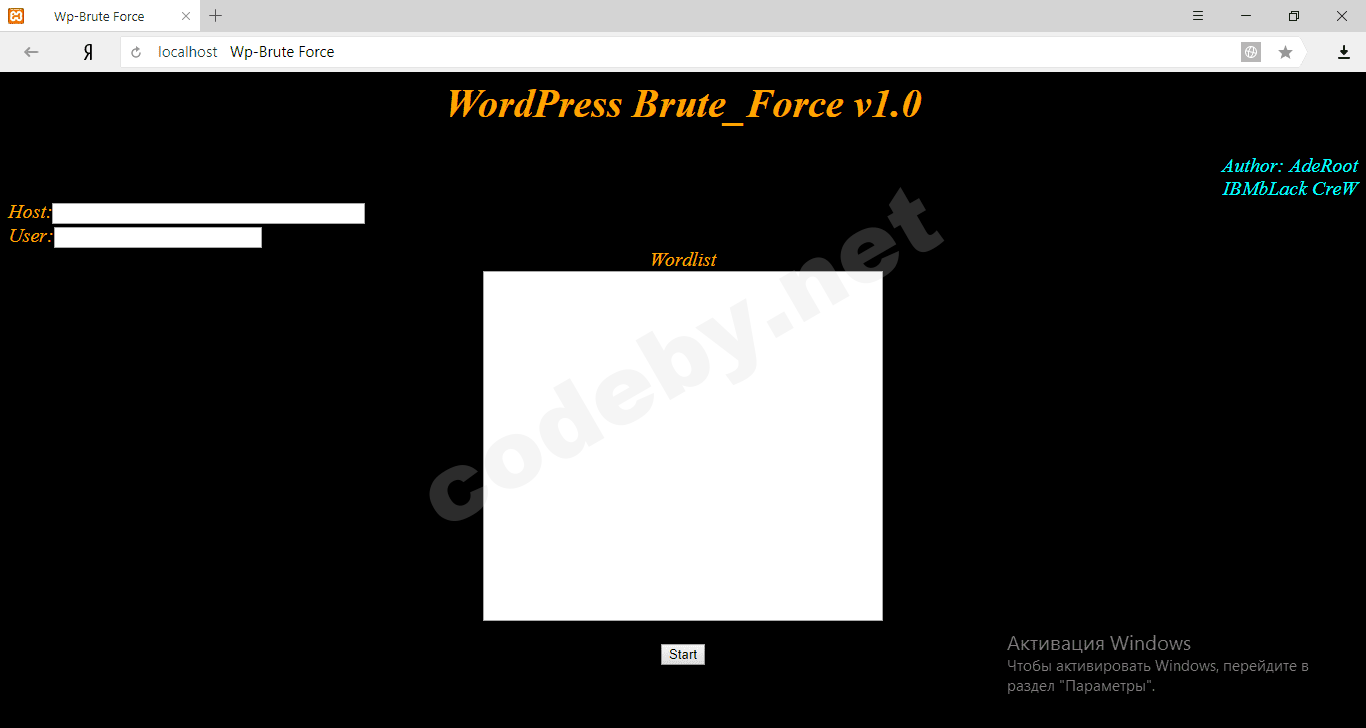Viewport: 1366px width, 728px height.
Task: Focus the Wordlist text area
Action: click(683, 446)
